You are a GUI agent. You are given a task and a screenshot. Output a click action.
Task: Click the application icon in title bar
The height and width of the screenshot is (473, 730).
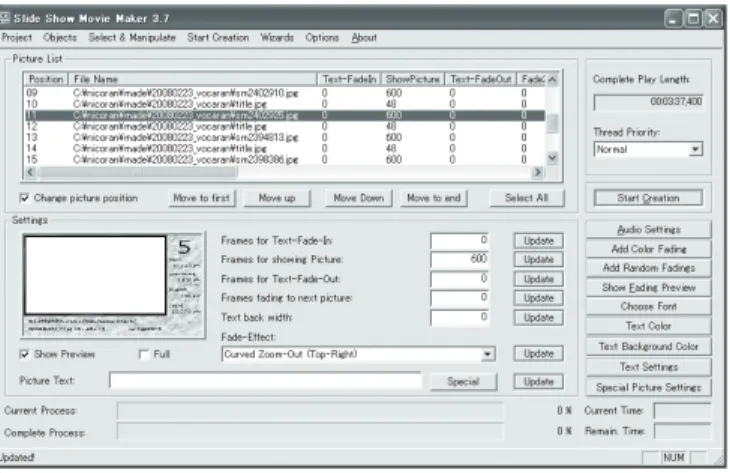click(5, 18)
